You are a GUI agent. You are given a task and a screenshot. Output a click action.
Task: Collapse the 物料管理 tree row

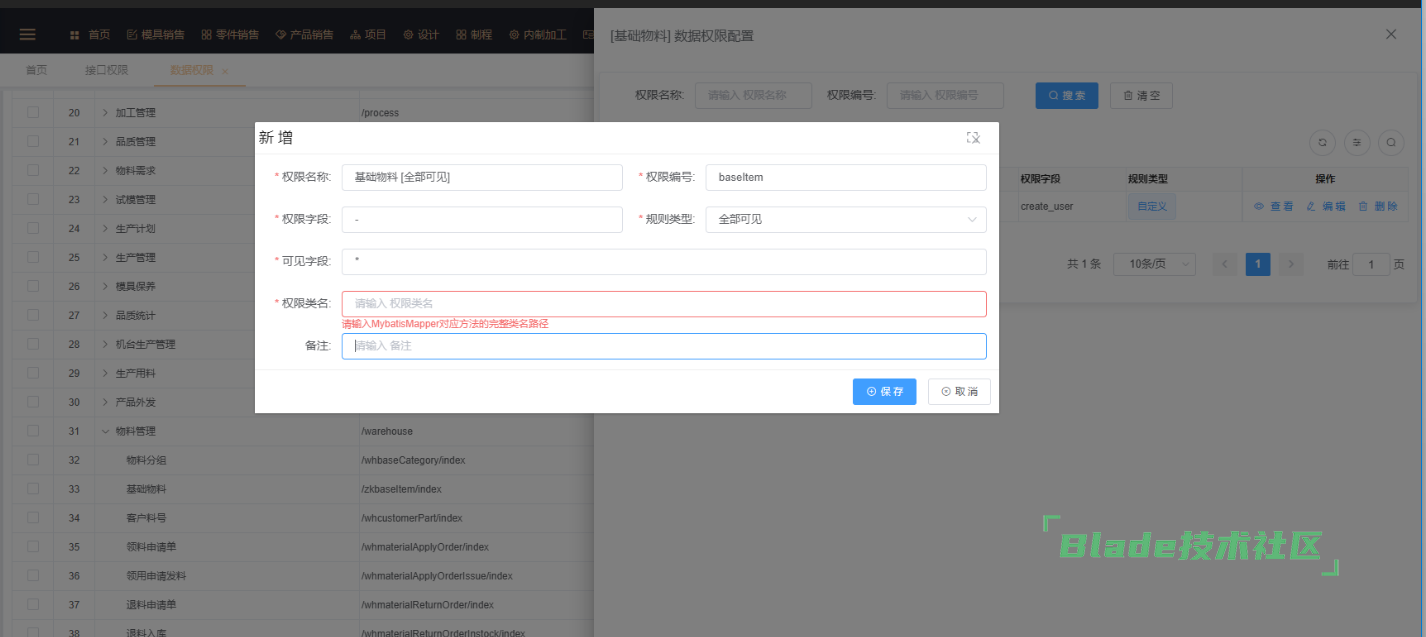[105, 431]
